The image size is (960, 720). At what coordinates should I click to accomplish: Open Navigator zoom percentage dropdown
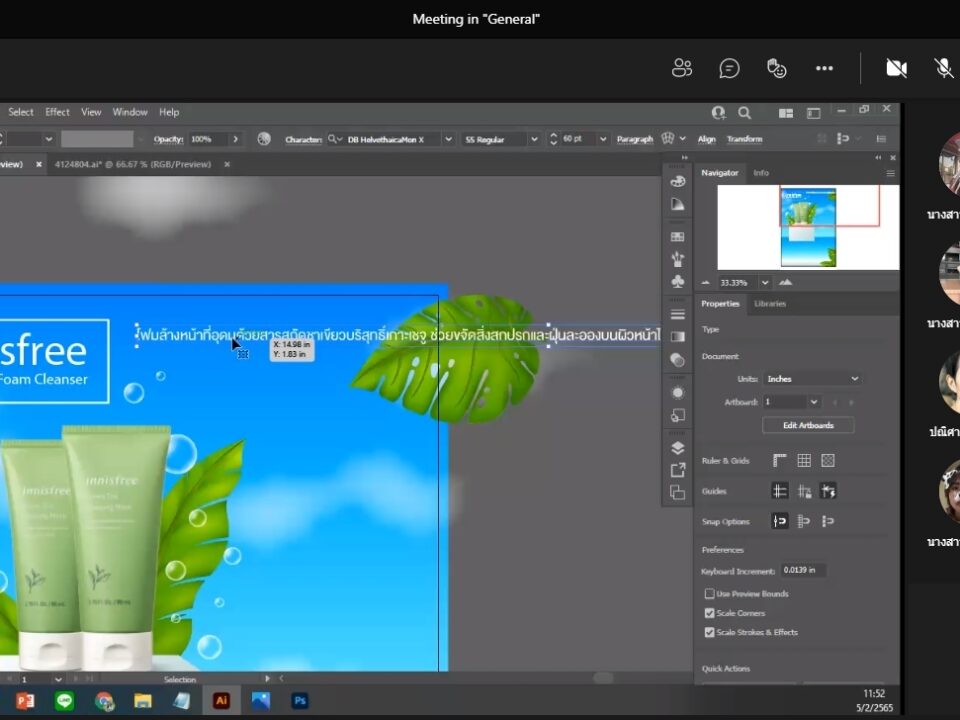click(x=765, y=282)
